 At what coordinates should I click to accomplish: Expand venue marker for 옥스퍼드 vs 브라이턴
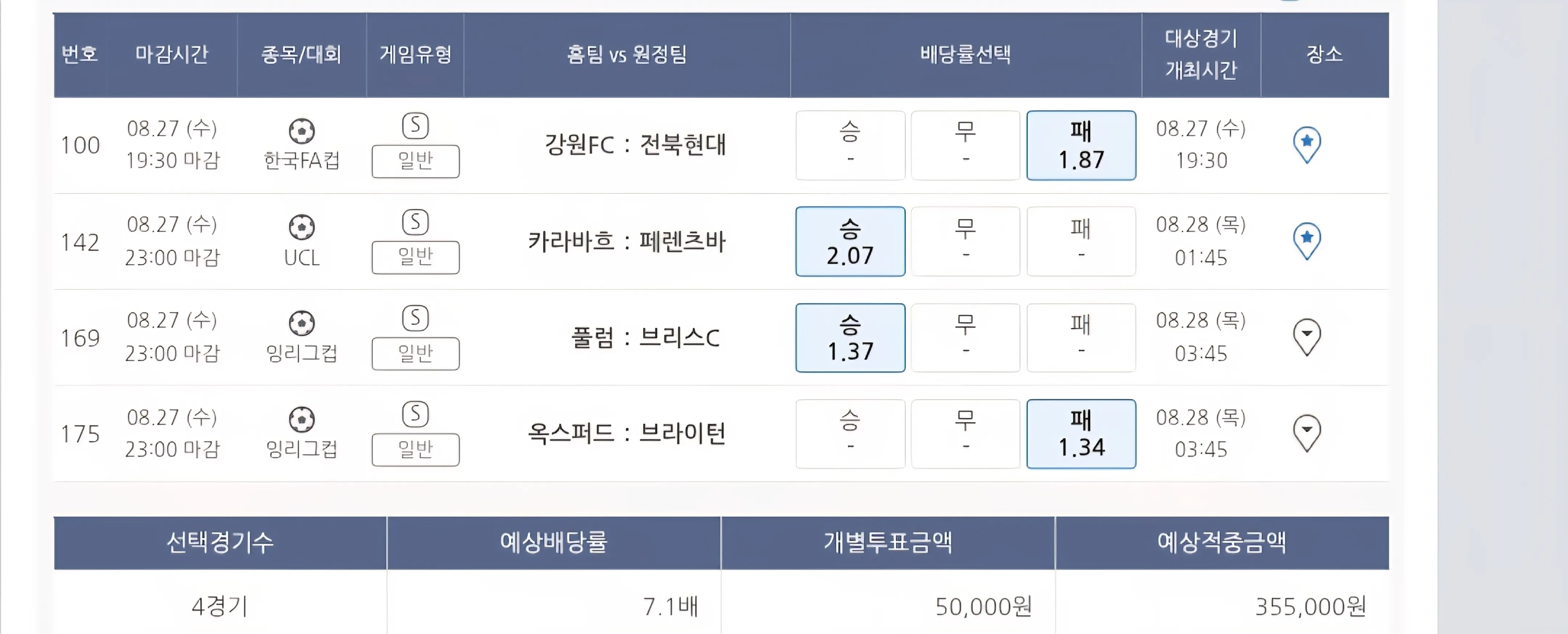click(1306, 433)
